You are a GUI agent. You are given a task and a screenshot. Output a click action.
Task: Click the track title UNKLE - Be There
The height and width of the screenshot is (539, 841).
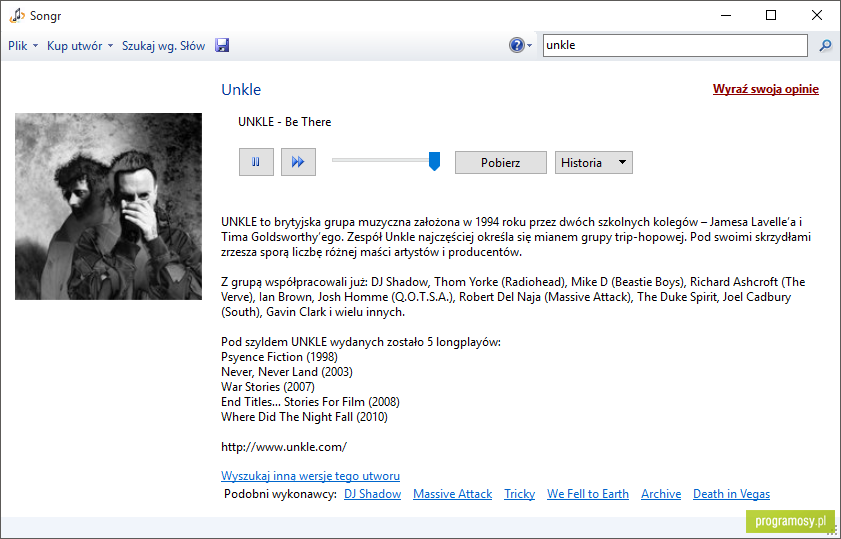284,122
